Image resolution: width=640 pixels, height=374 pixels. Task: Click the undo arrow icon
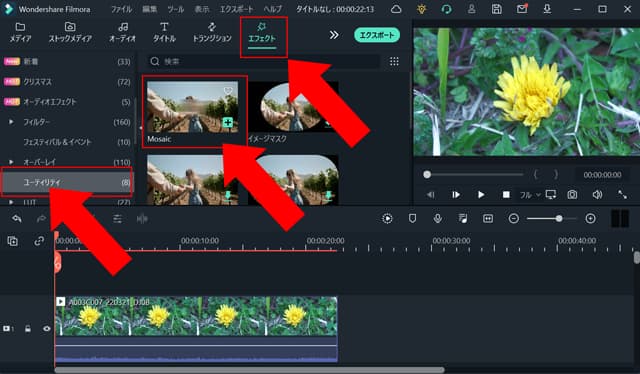(17, 219)
